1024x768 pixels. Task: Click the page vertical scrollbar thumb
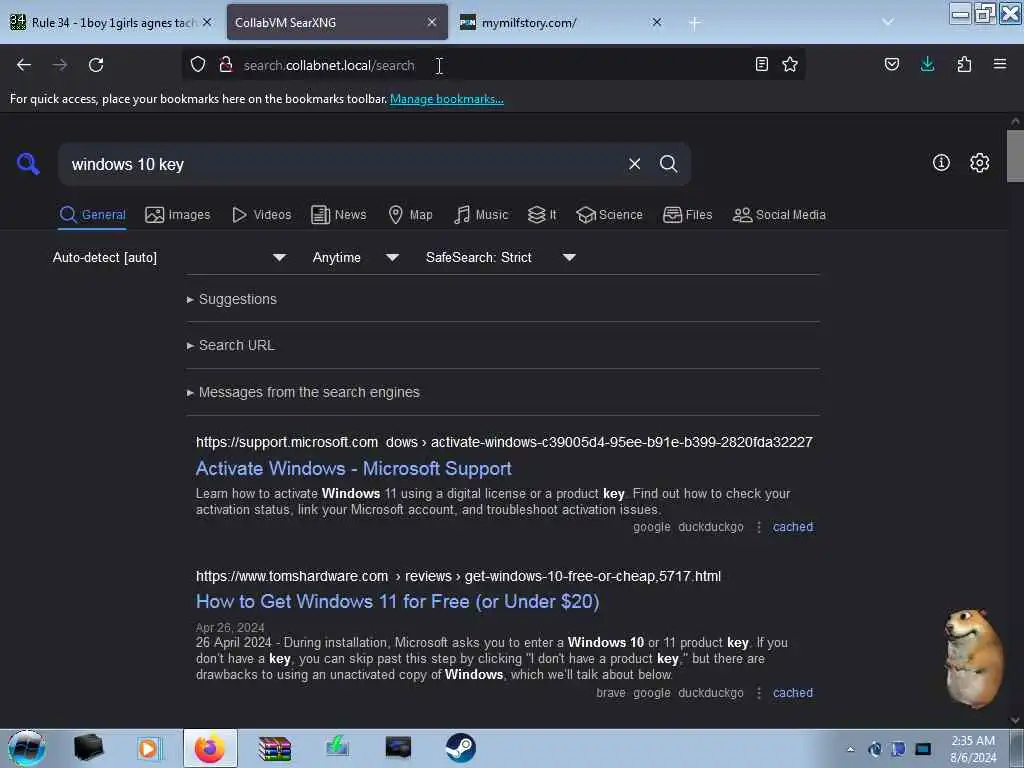(x=1015, y=155)
